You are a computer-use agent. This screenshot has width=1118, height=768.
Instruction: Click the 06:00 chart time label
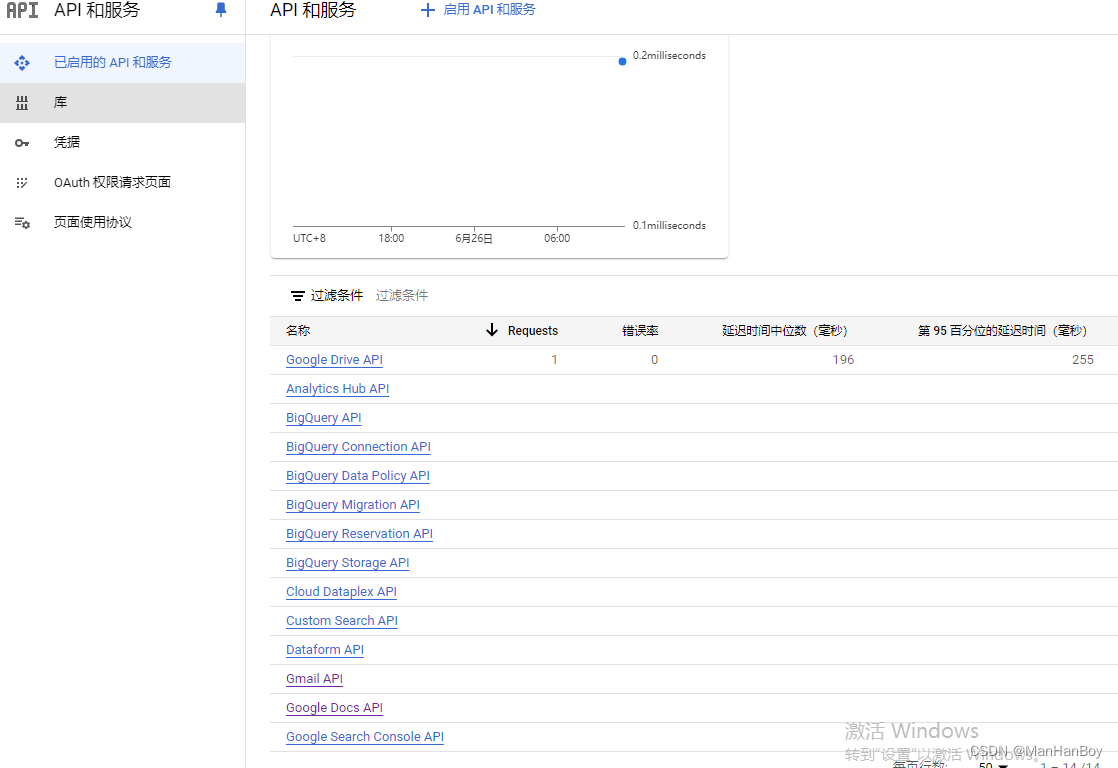[557, 238]
